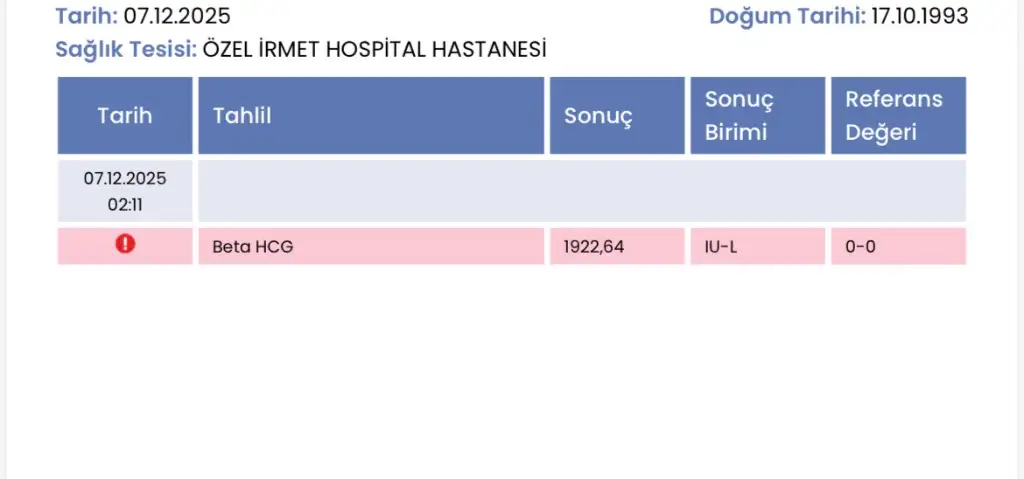The height and width of the screenshot is (479, 1024).
Task: Click the 07.12.2025 report date above the table
Action: (x=176, y=15)
